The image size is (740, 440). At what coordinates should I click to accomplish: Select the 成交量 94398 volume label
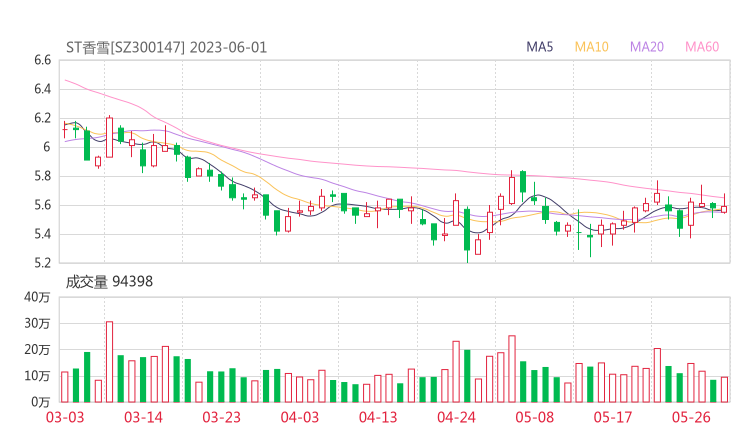(x=109, y=282)
